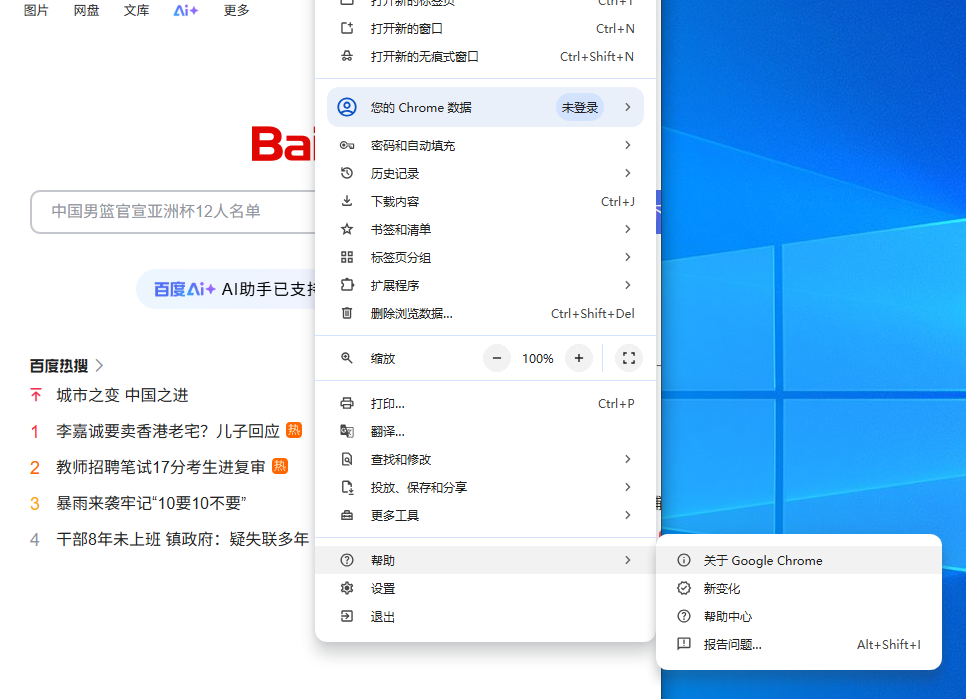The height and width of the screenshot is (699, 966).
Task: Open the 网盘 link on Baidu
Action: pyautogui.click(x=86, y=10)
